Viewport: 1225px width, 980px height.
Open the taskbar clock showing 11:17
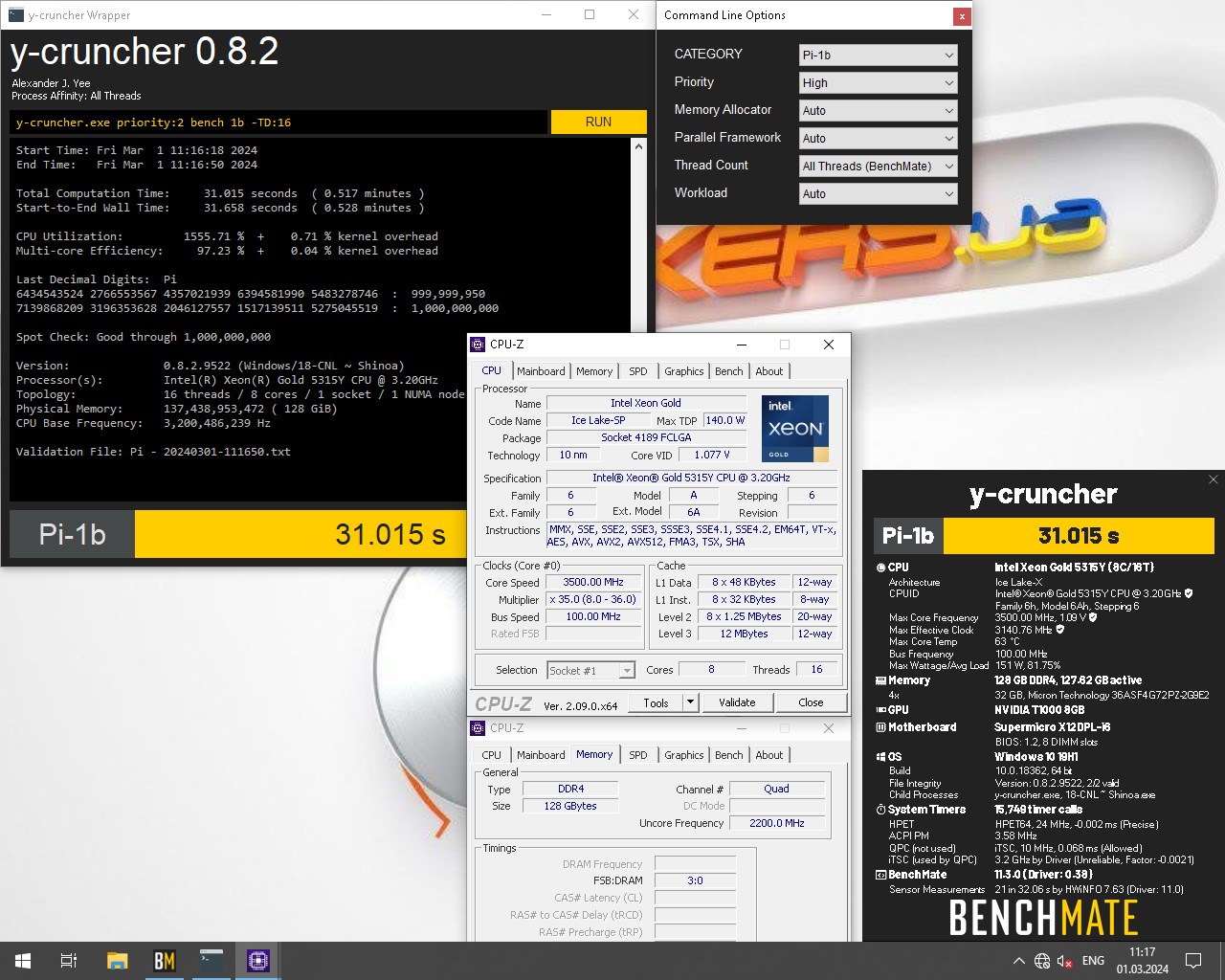point(1142,961)
